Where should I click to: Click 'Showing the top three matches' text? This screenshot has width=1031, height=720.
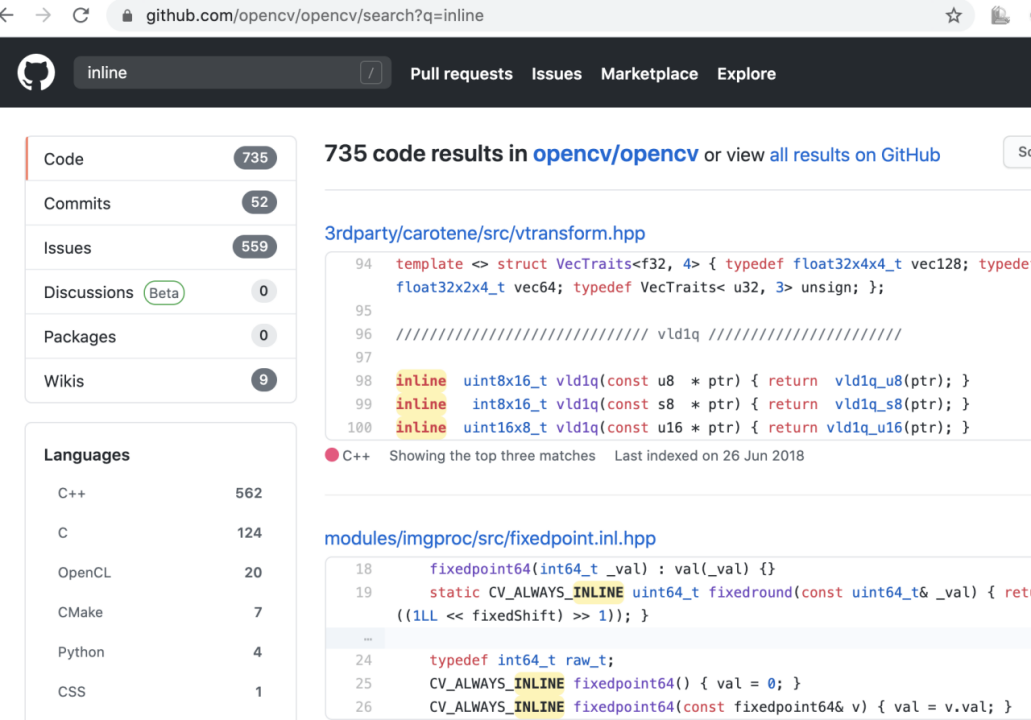(x=492, y=456)
